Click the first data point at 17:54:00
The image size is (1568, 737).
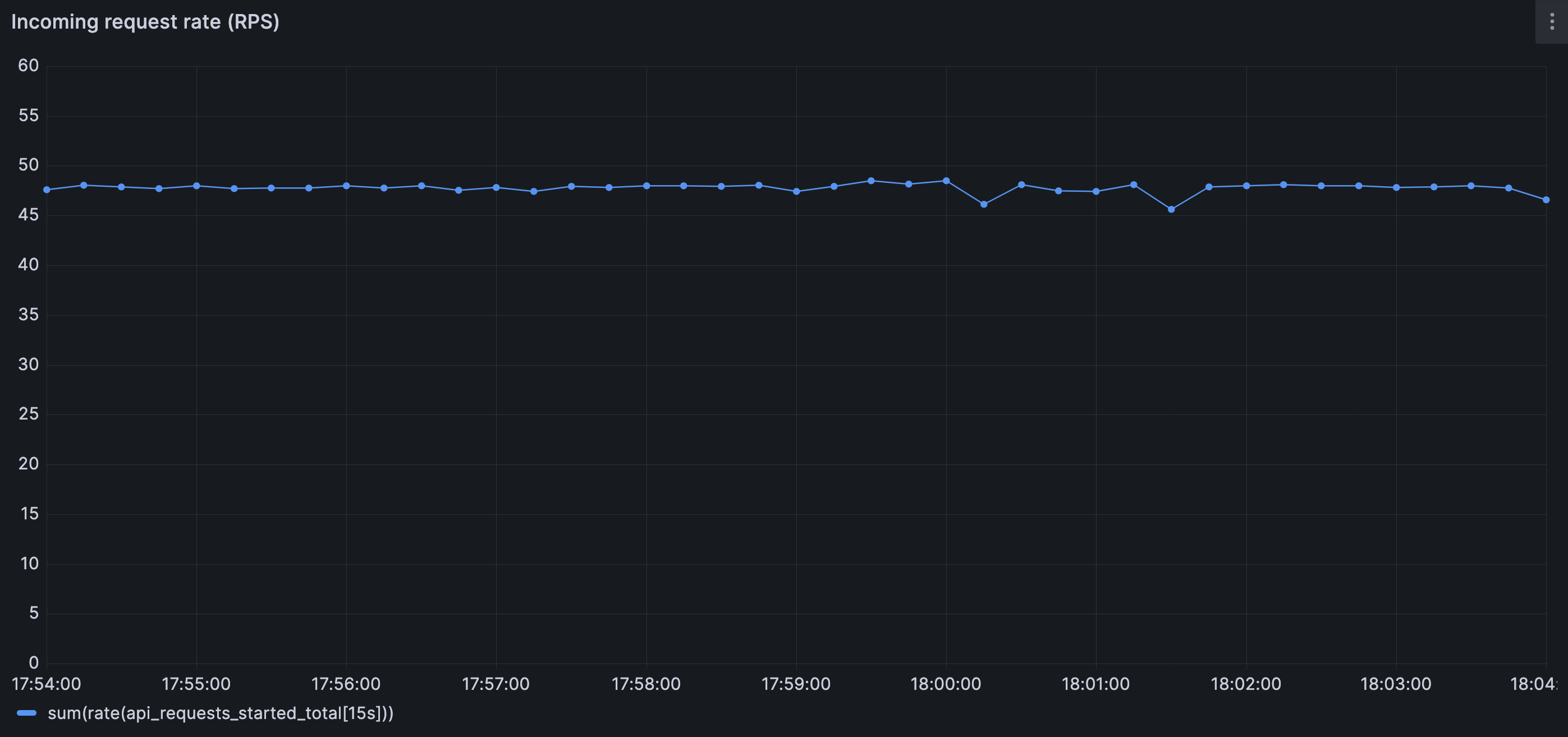(x=46, y=190)
